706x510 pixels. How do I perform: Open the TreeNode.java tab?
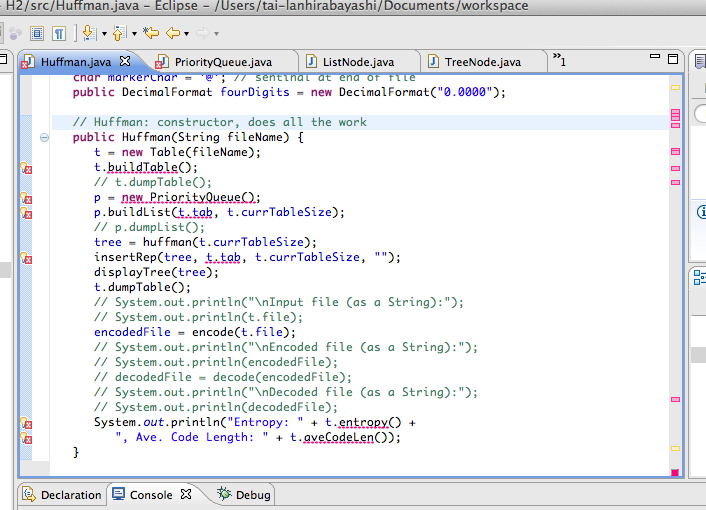point(482,62)
